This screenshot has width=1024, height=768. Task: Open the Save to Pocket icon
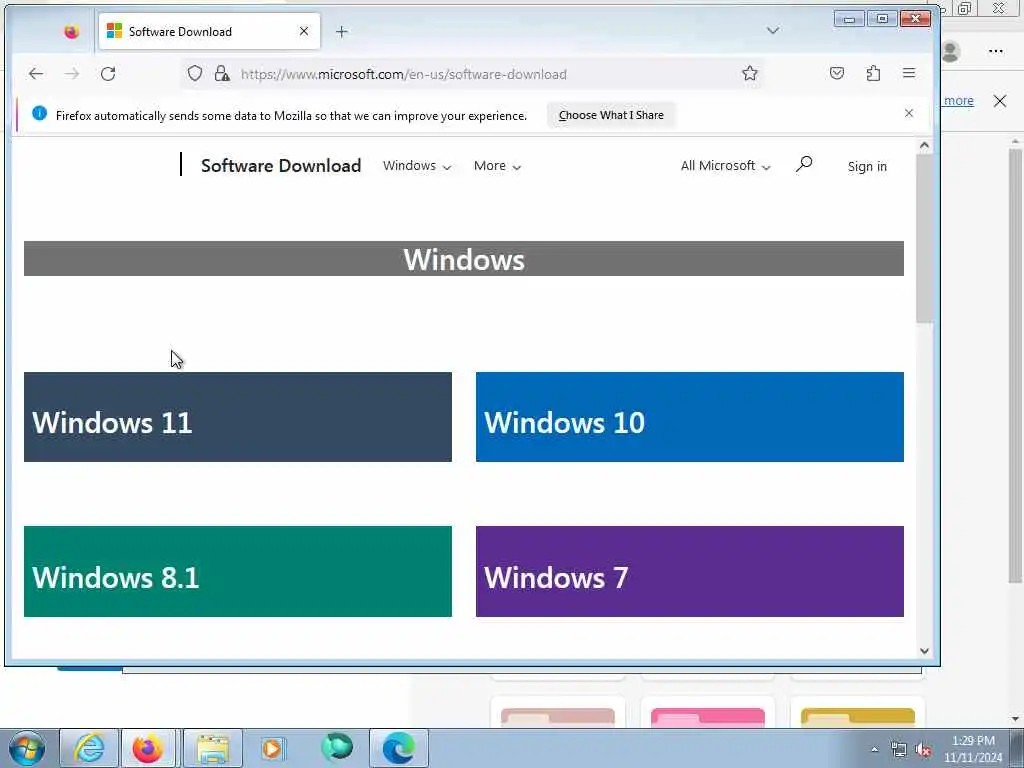coord(837,73)
